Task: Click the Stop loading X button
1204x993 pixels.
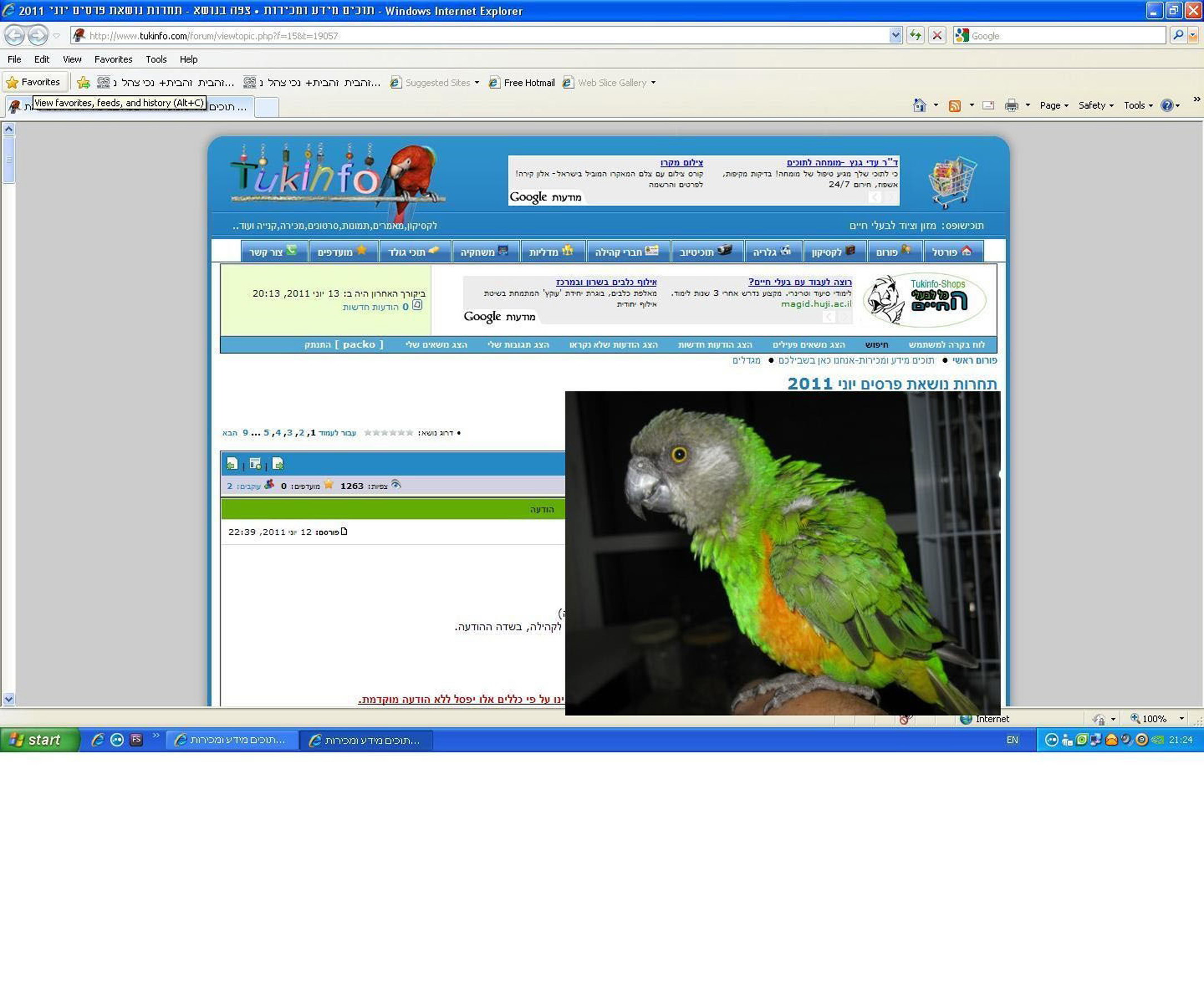Action: (x=937, y=36)
